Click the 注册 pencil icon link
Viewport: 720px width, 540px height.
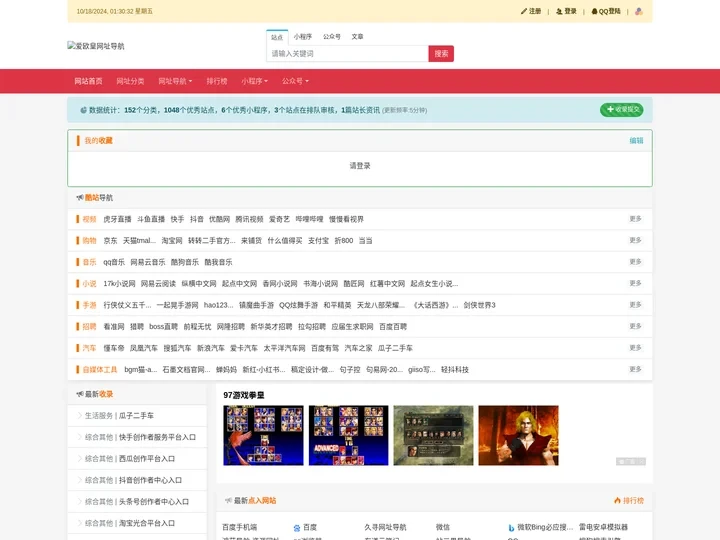[x=531, y=11]
